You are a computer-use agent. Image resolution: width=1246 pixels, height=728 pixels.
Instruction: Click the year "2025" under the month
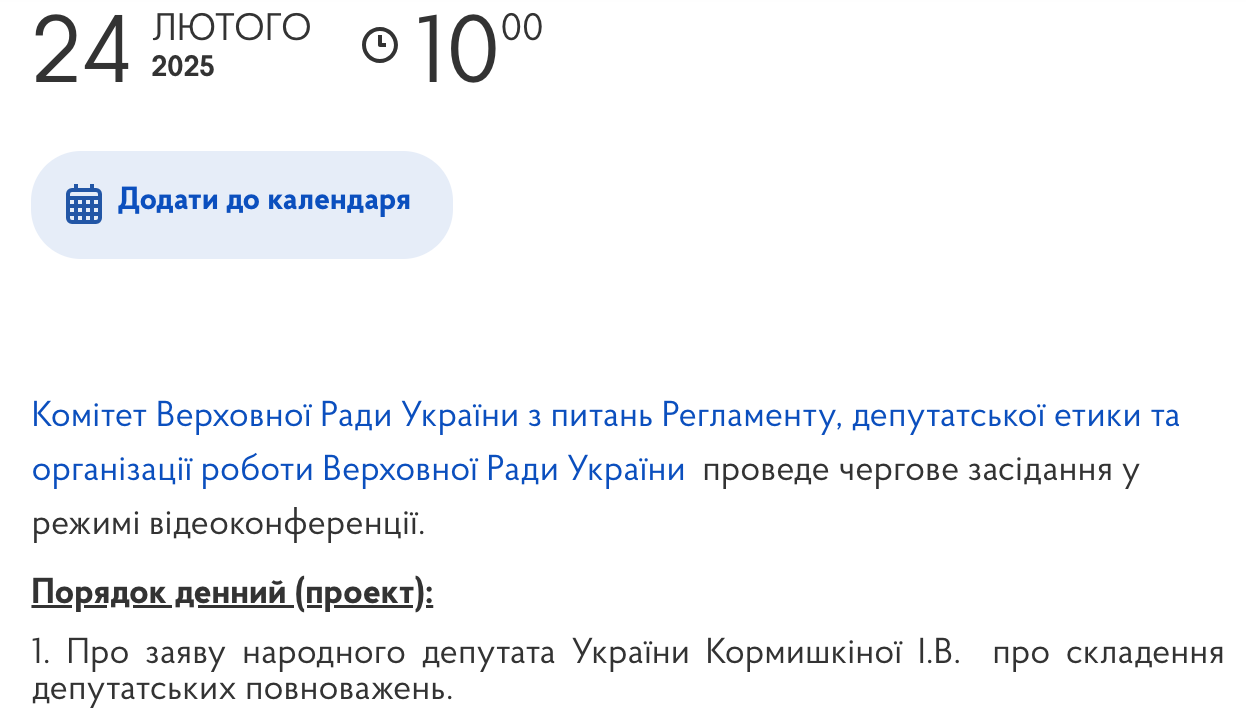(183, 67)
